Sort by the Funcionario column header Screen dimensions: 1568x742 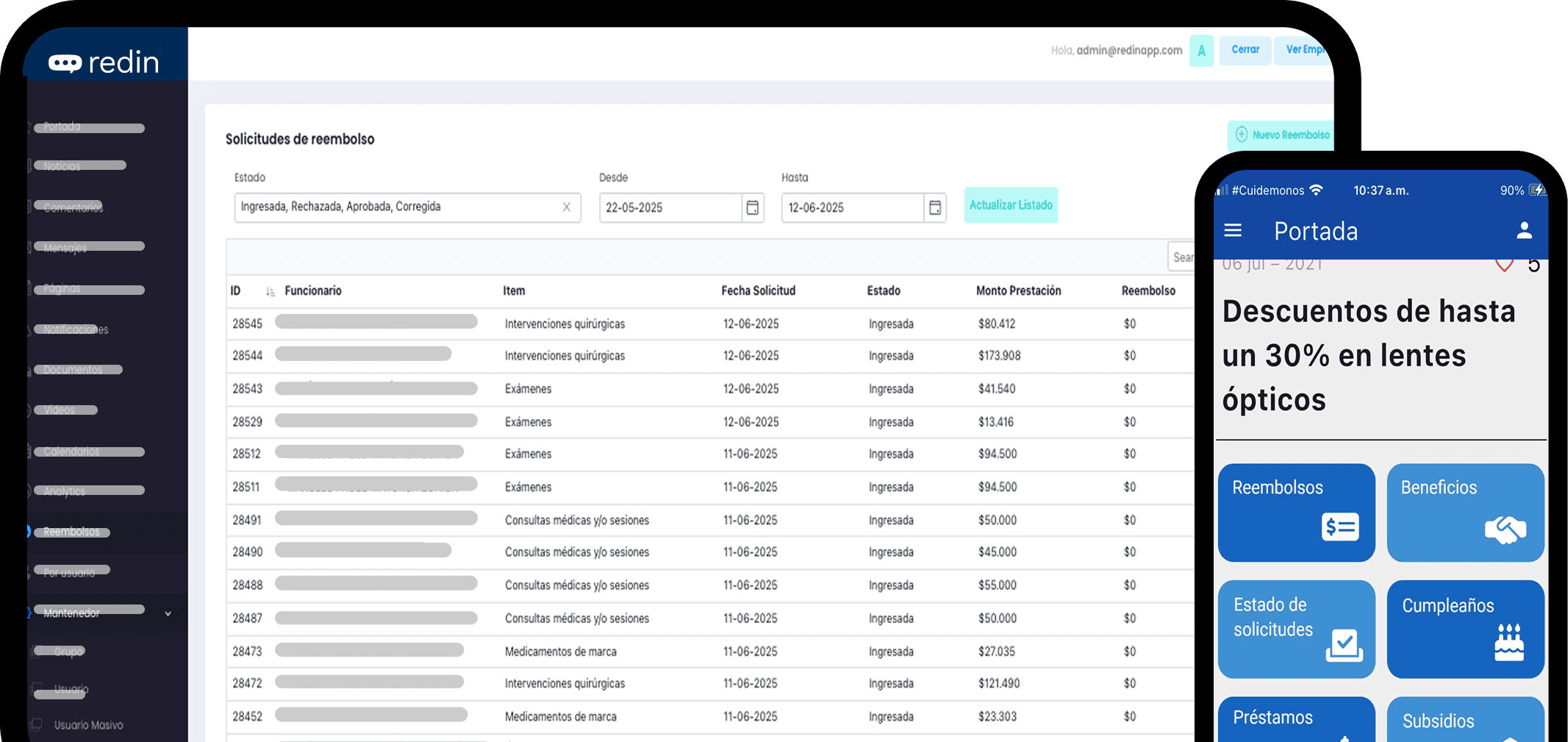(x=313, y=290)
